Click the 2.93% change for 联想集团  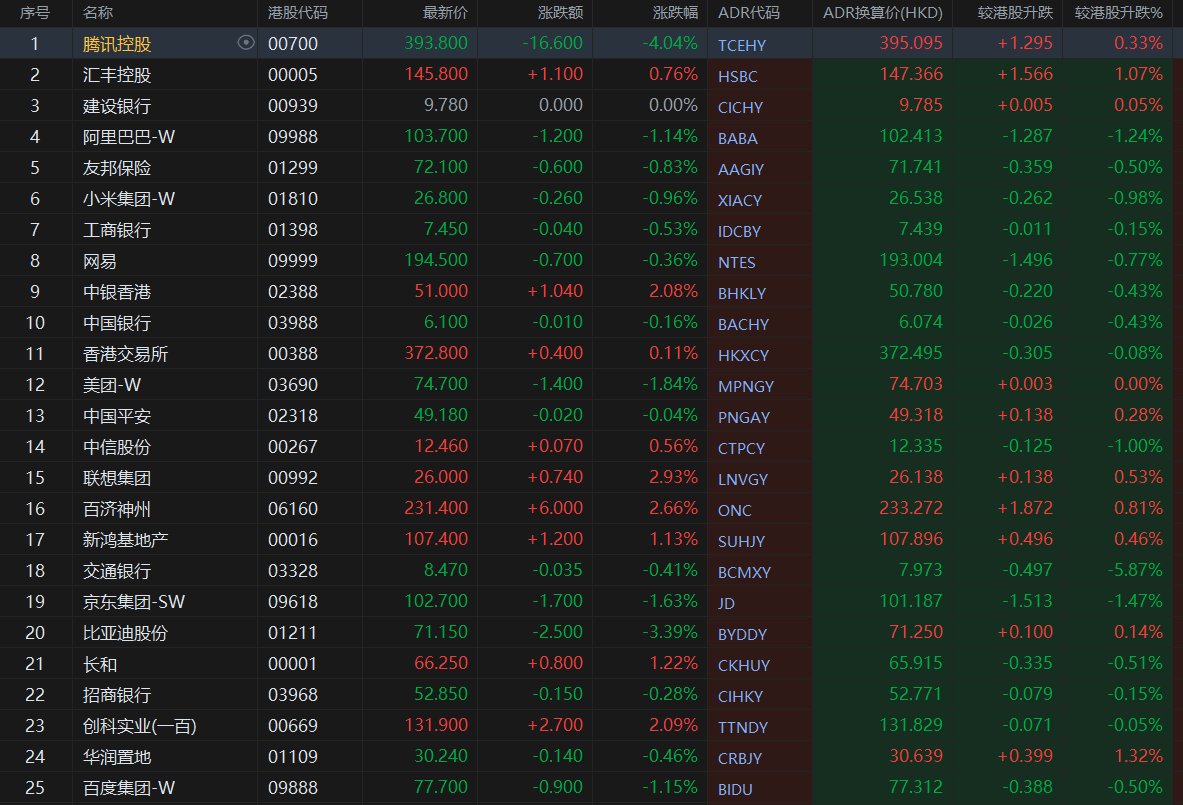coord(674,477)
